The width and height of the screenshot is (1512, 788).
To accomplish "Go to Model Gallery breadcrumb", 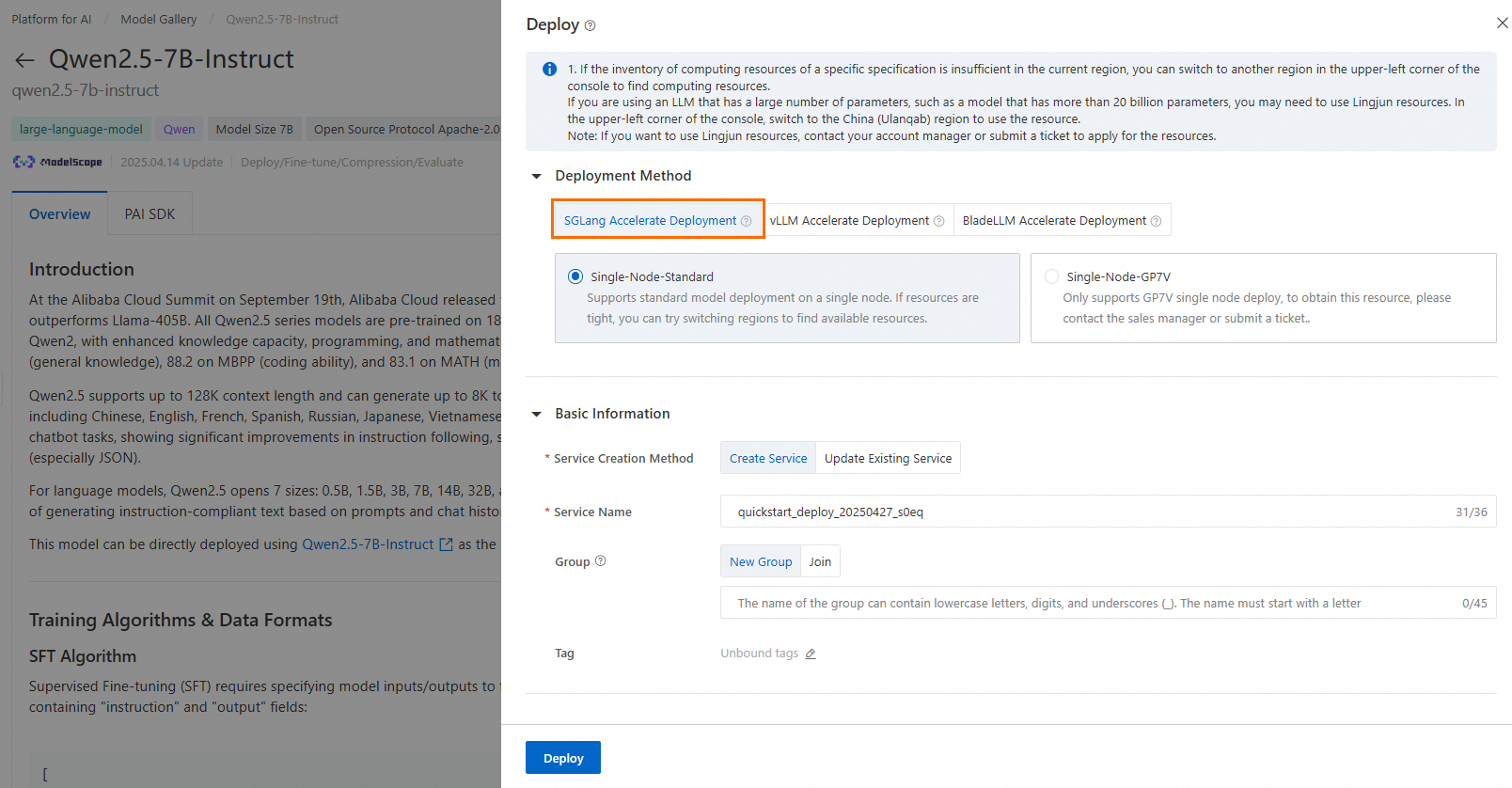I will point(159,19).
